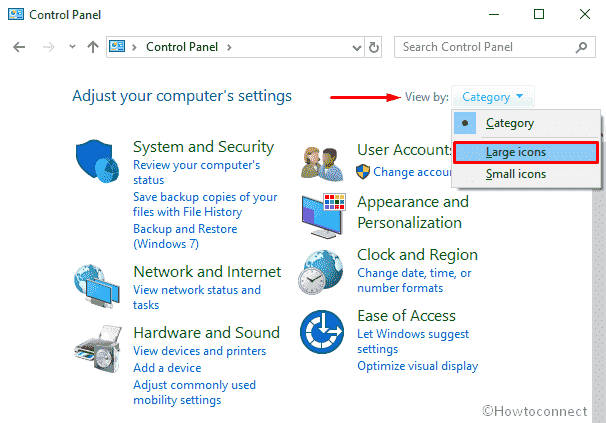Image resolution: width=606 pixels, height=423 pixels.
Task: Close the Control Panel window
Action: (x=585, y=15)
